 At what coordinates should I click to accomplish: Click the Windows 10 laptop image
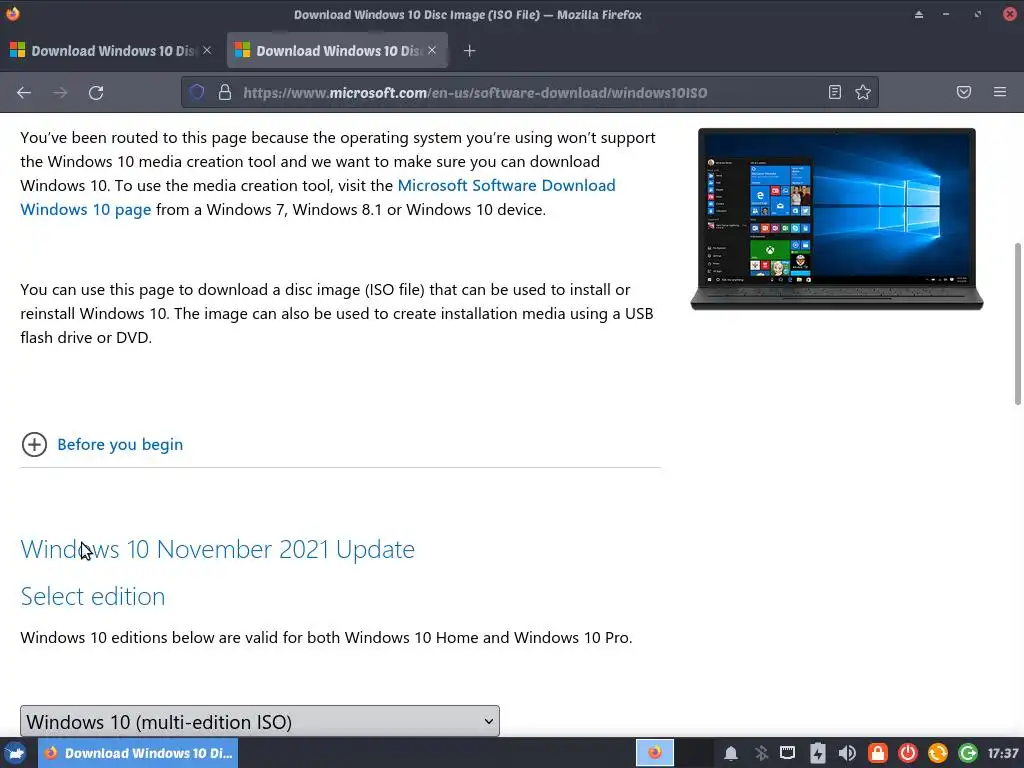coord(837,219)
